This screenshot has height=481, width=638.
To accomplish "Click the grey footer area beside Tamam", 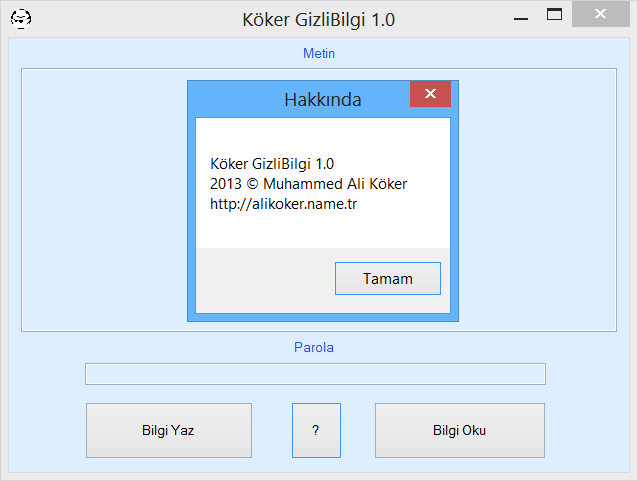I will [260, 280].
